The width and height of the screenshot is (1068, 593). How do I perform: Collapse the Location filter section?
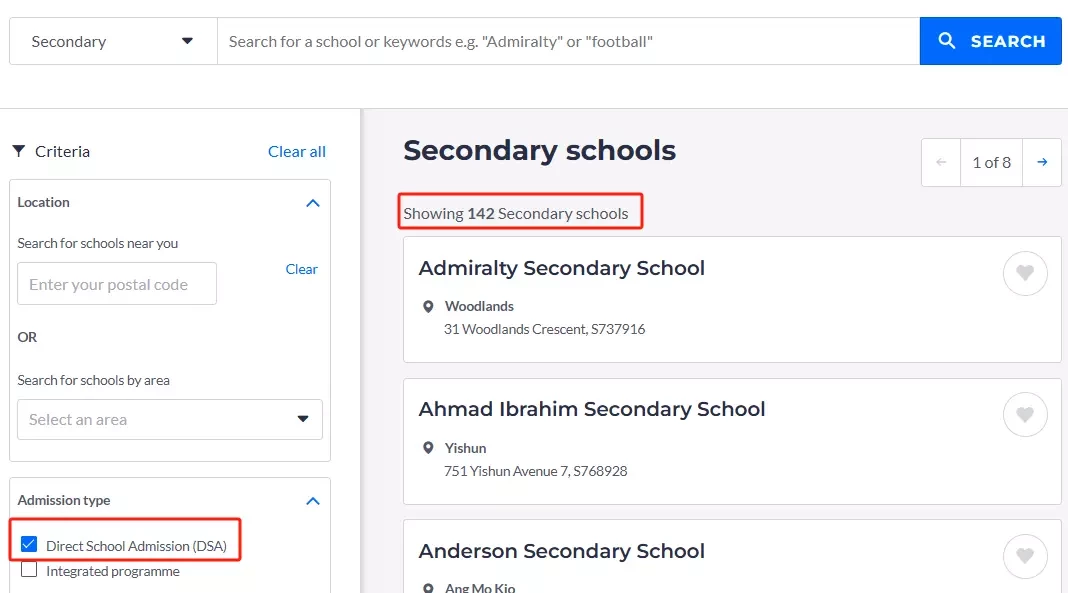(313, 202)
